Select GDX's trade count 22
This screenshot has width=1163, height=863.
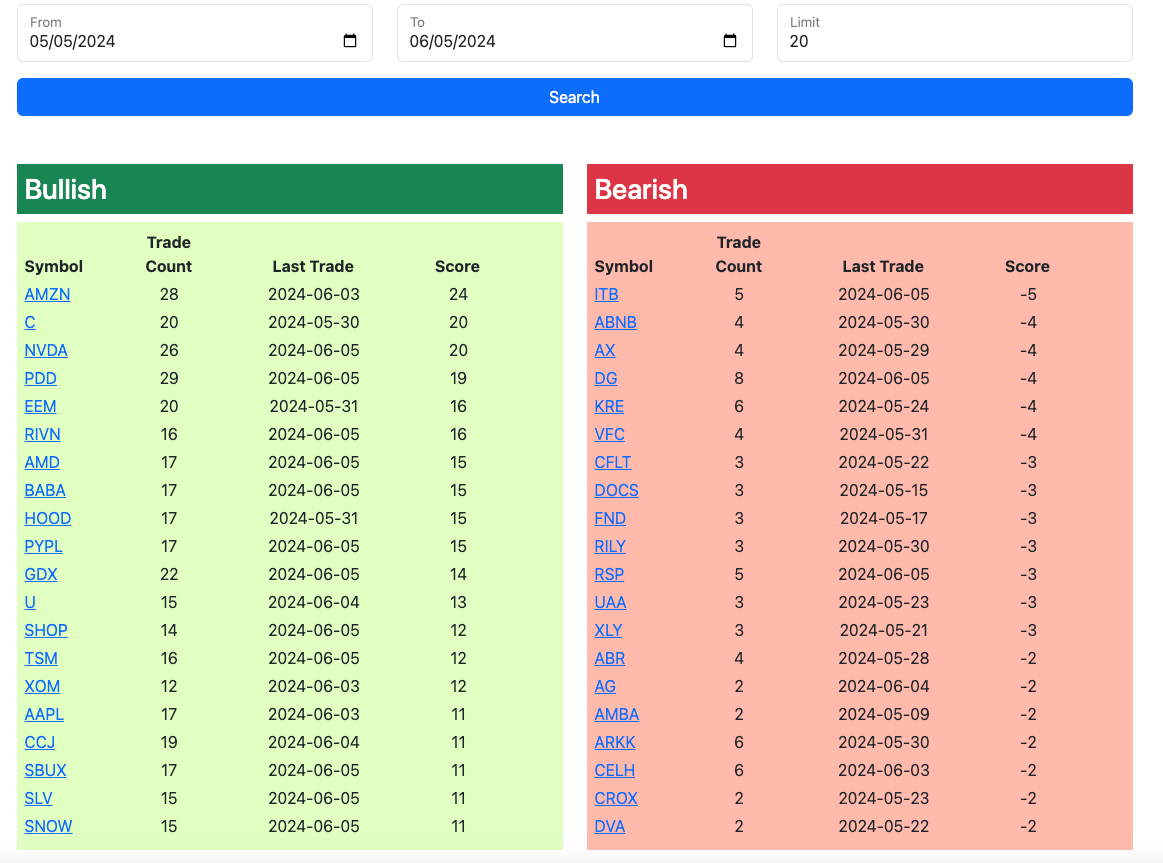click(x=169, y=575)
